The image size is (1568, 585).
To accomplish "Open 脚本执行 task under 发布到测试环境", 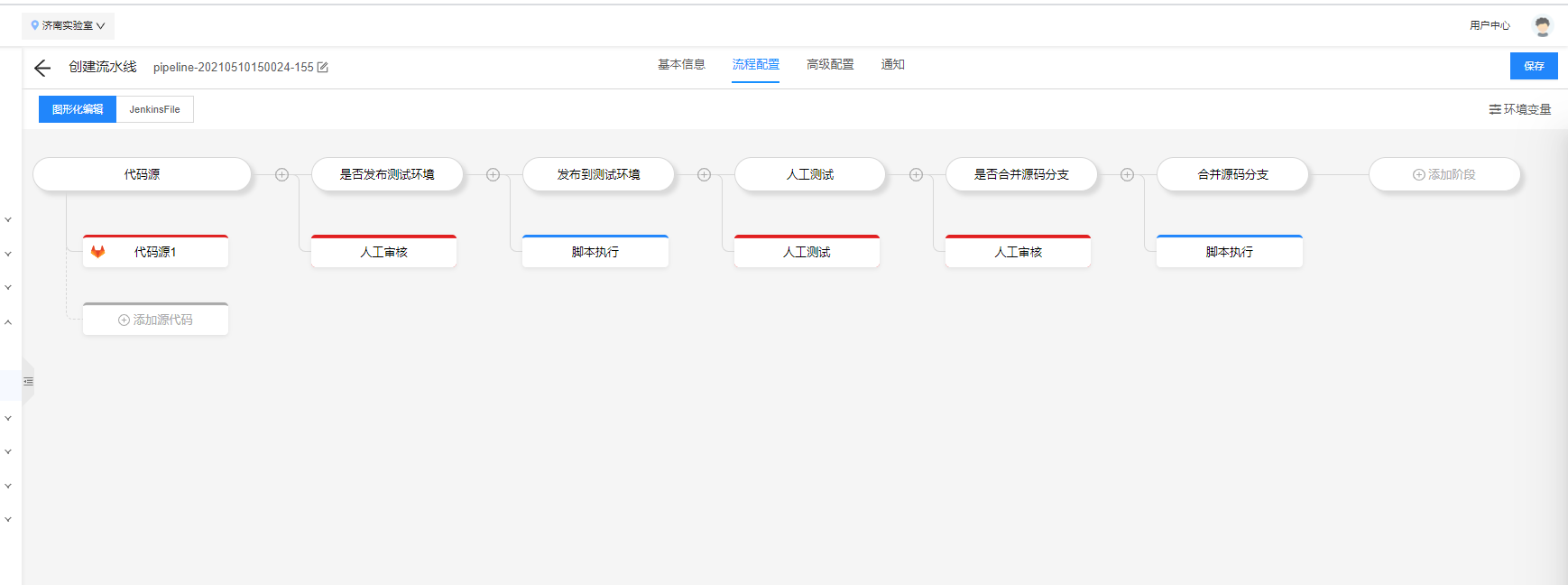I will (595, 251).
